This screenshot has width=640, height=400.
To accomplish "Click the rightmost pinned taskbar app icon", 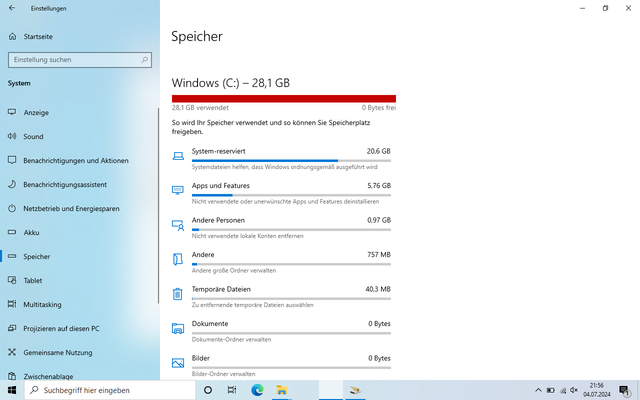I will [x=355, y=390].
